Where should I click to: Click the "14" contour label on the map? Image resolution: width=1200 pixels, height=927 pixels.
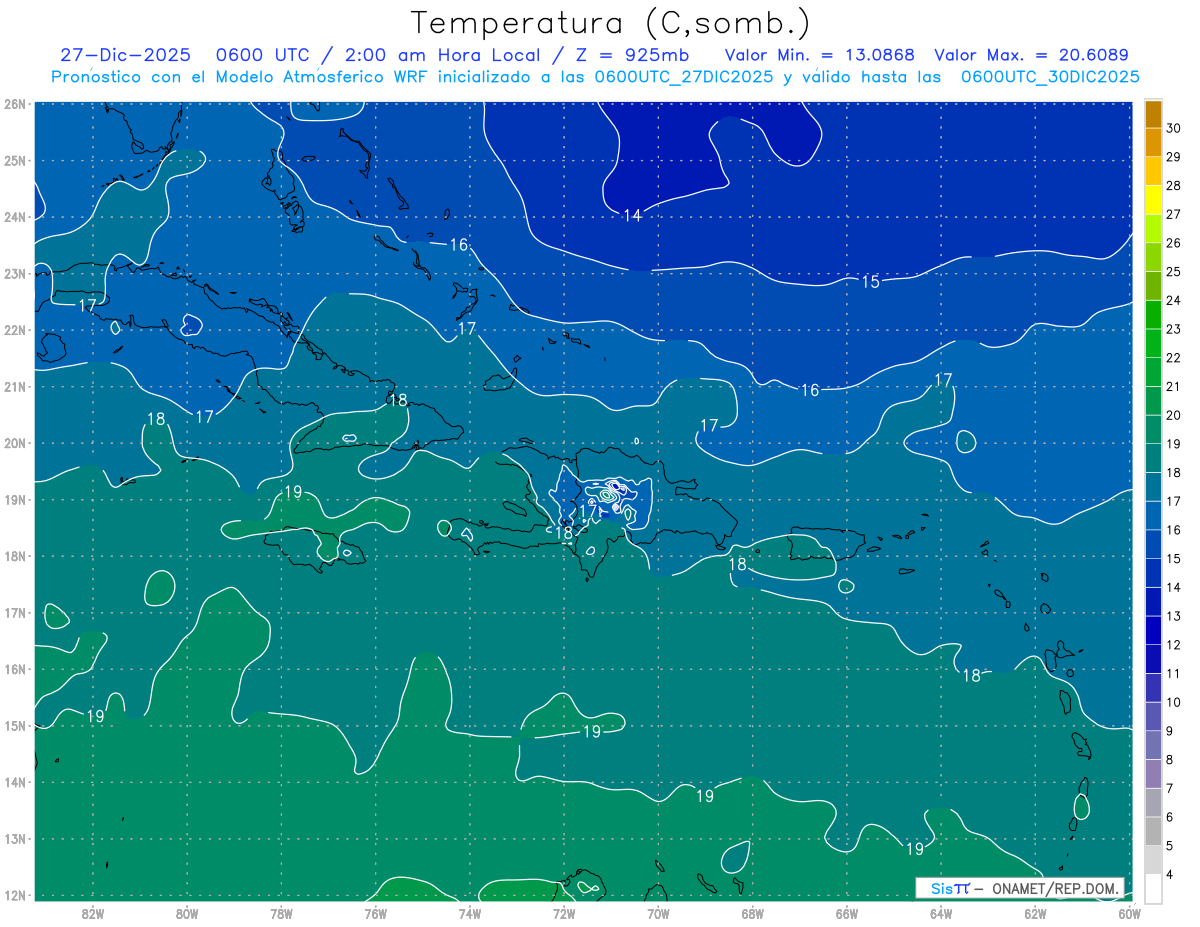tap(633, 215)
